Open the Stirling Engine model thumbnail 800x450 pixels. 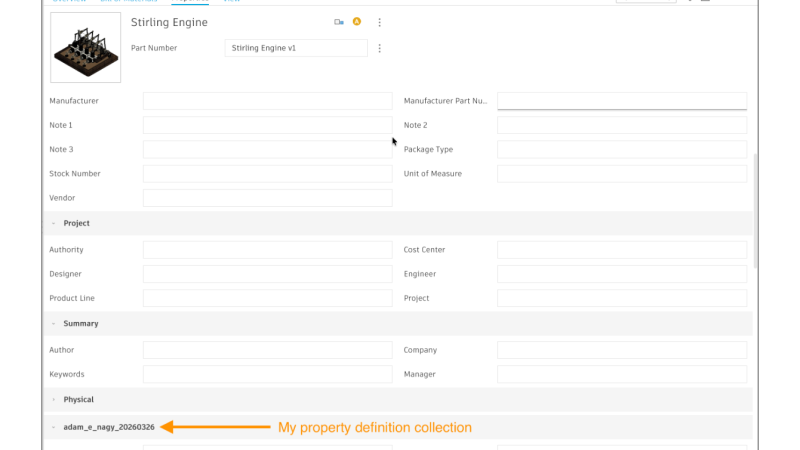(x=86, y=47)
